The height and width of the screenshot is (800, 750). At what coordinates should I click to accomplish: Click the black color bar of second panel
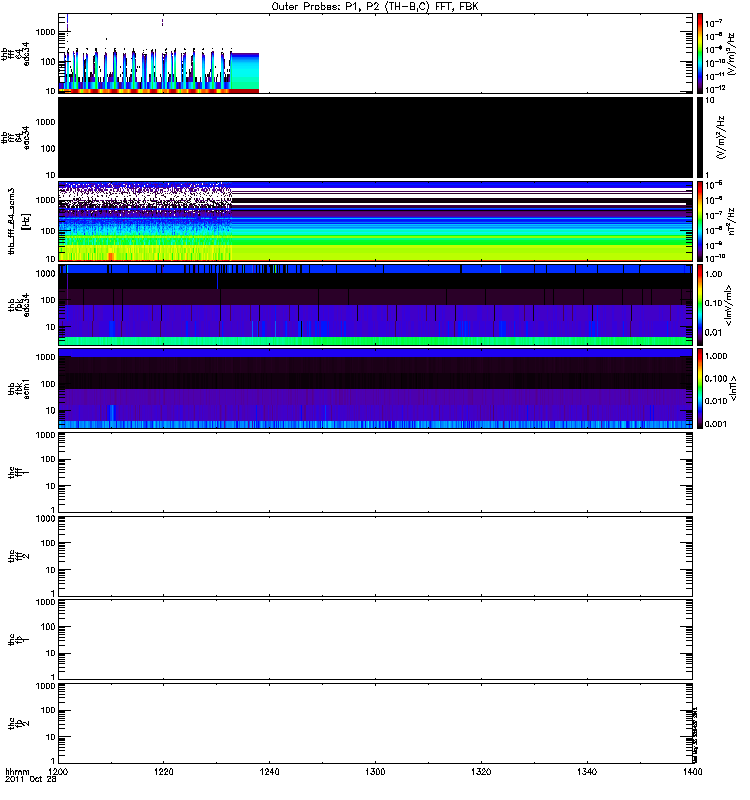coord(701,137)
